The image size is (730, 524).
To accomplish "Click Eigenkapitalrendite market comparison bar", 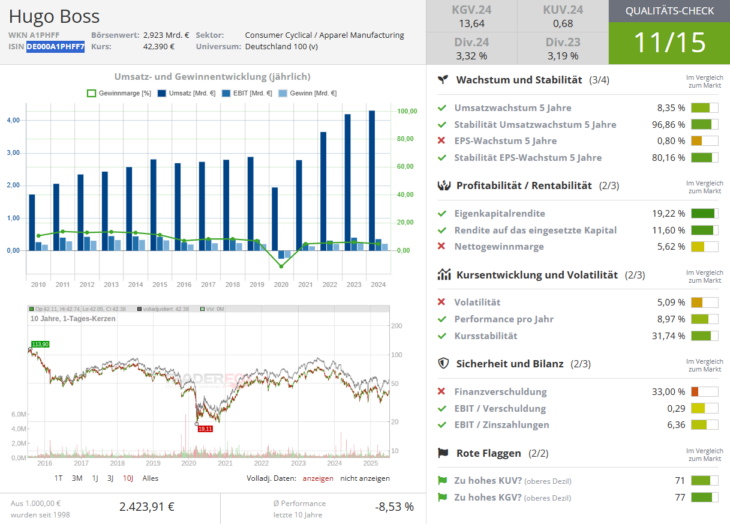I will pyautogui.click(x=704, y=214).
